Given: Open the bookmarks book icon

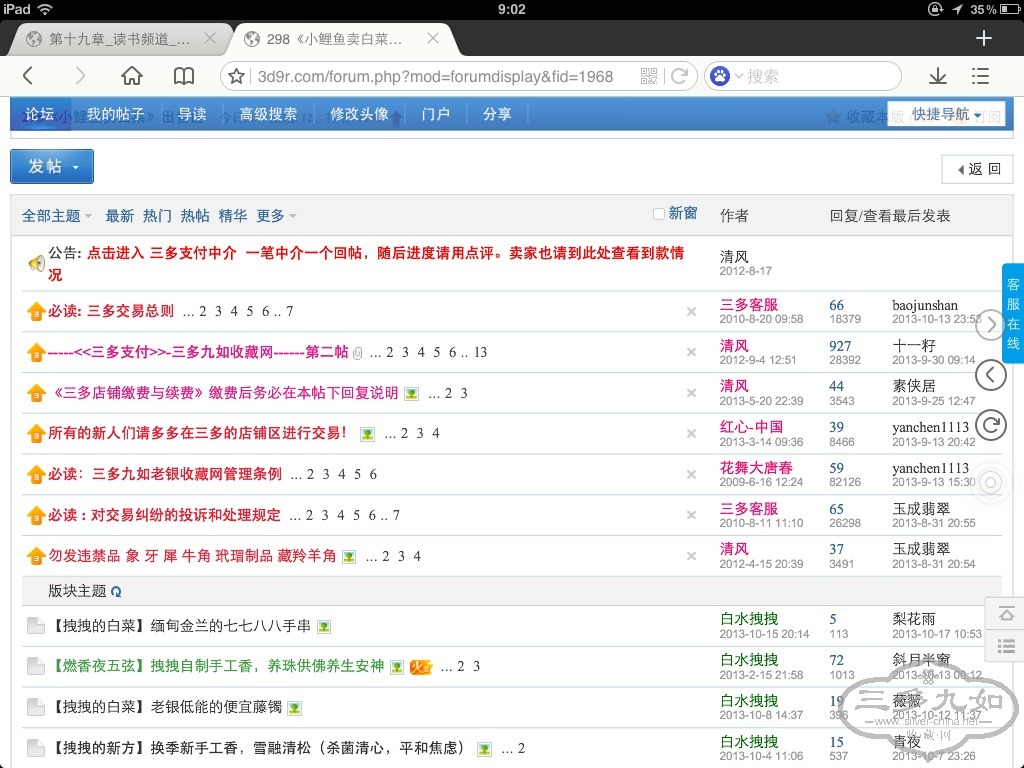Looking at the screenshot, I should (184, 76).
